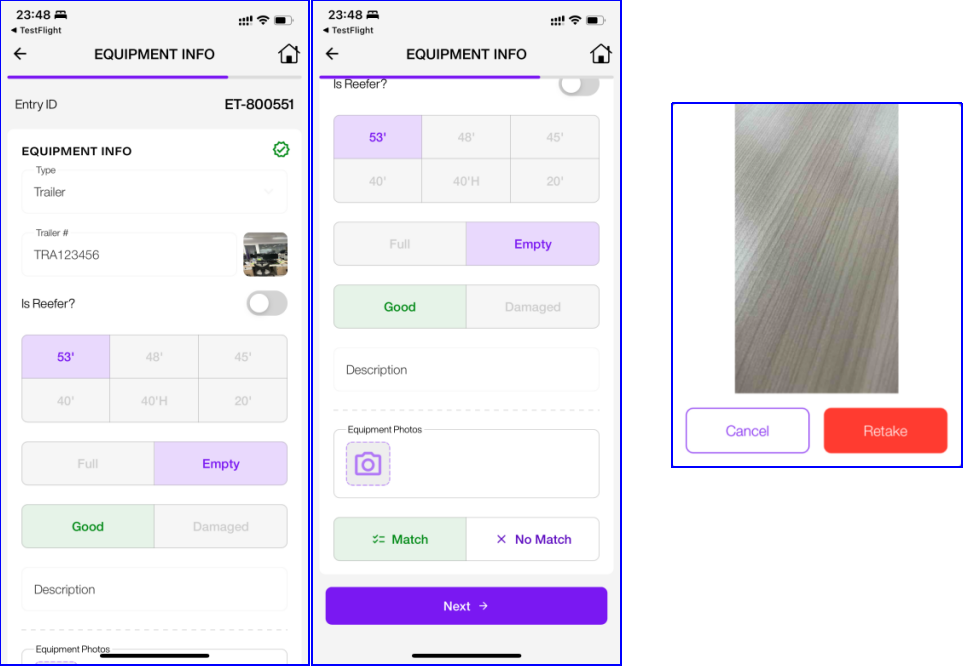
Task: Select the 48' size on left screen
Action: [x=154, y=357]
